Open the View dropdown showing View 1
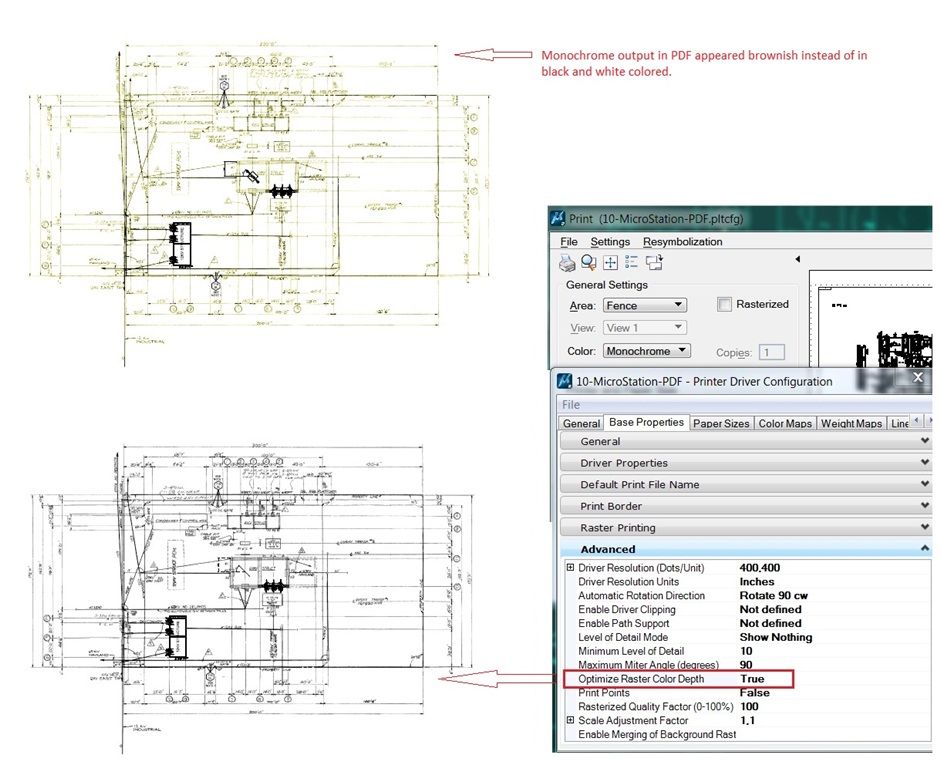The height and width of the screenshot is (761, 940). pos(644,327)
